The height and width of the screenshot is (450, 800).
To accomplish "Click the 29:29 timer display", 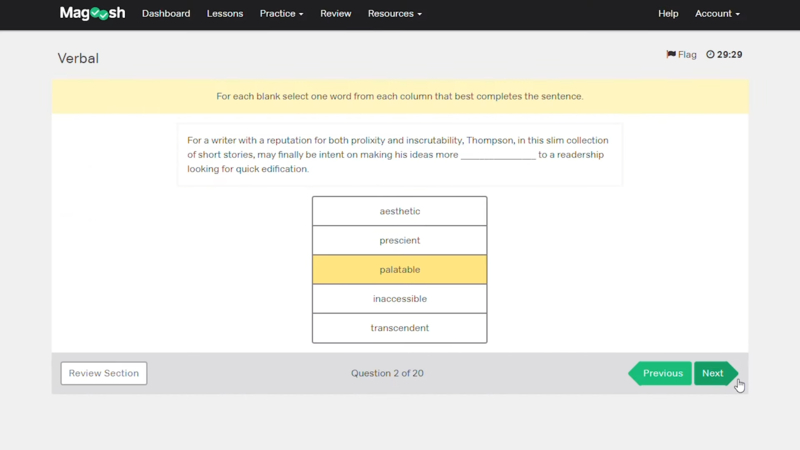I will [724, 55].
